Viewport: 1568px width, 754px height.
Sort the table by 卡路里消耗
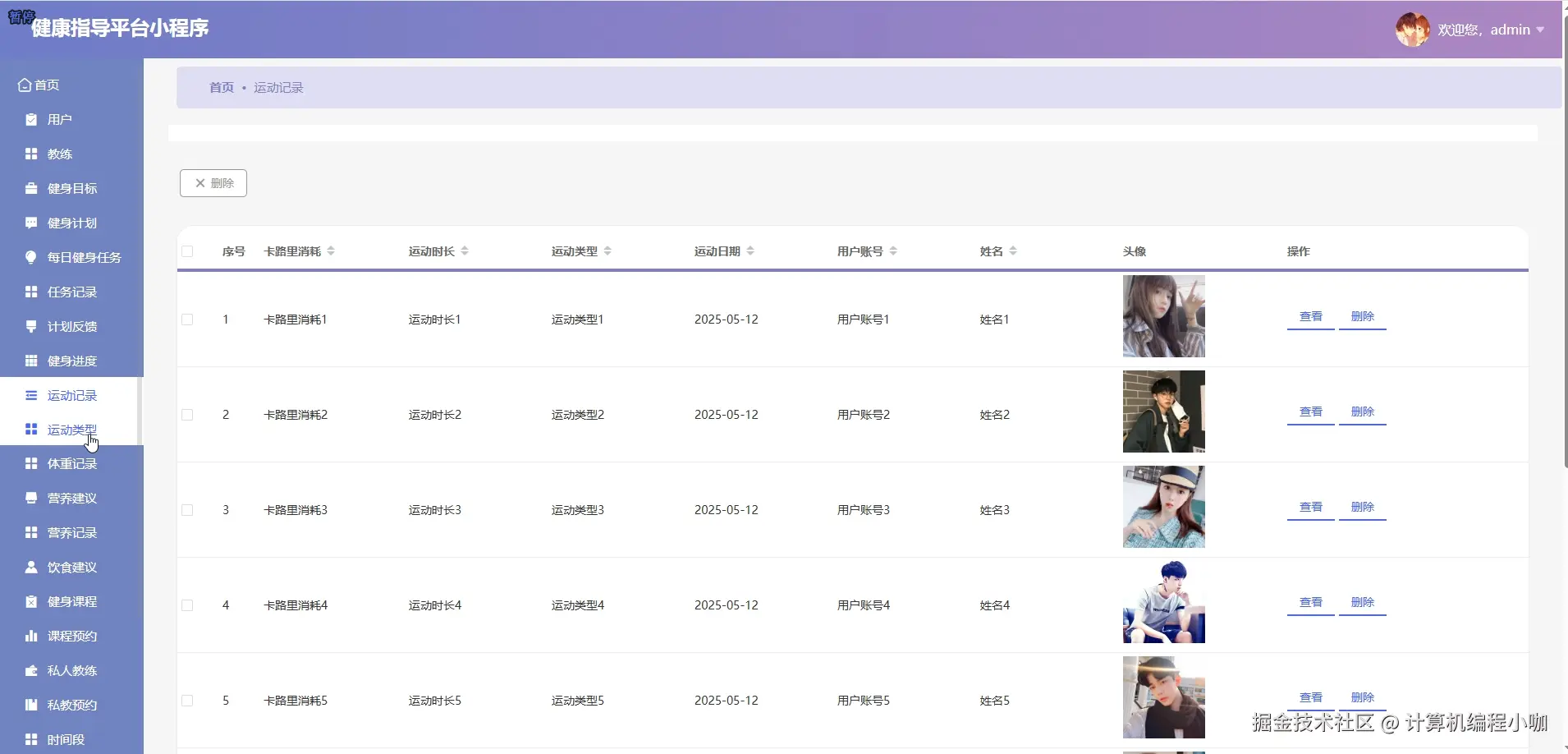tap(329, 251)
